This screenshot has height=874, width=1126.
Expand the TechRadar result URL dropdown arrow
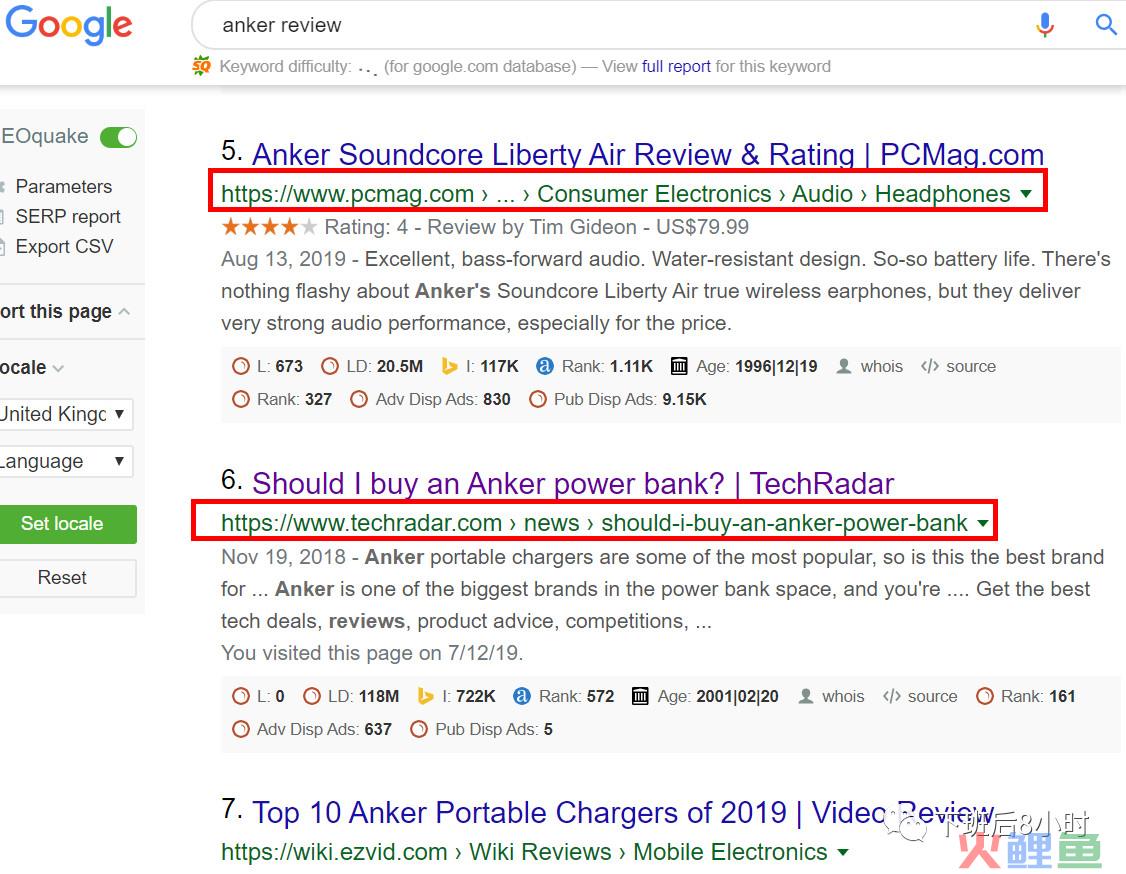coord(983,523)
